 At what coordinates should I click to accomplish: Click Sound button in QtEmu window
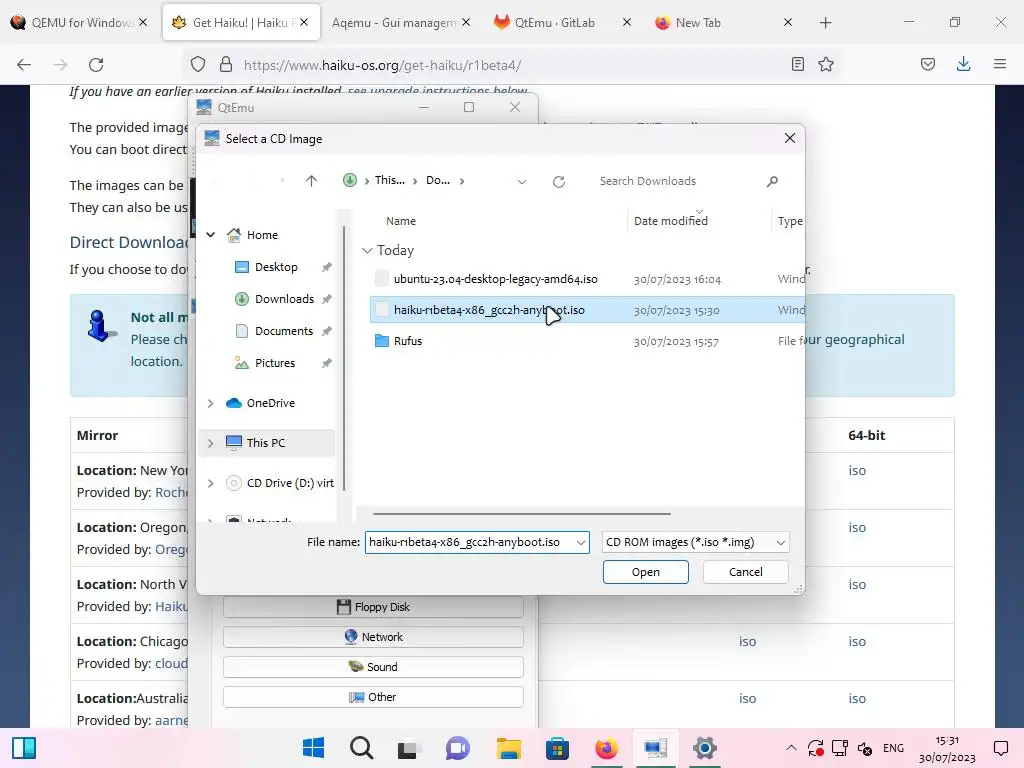coord(373,667)
